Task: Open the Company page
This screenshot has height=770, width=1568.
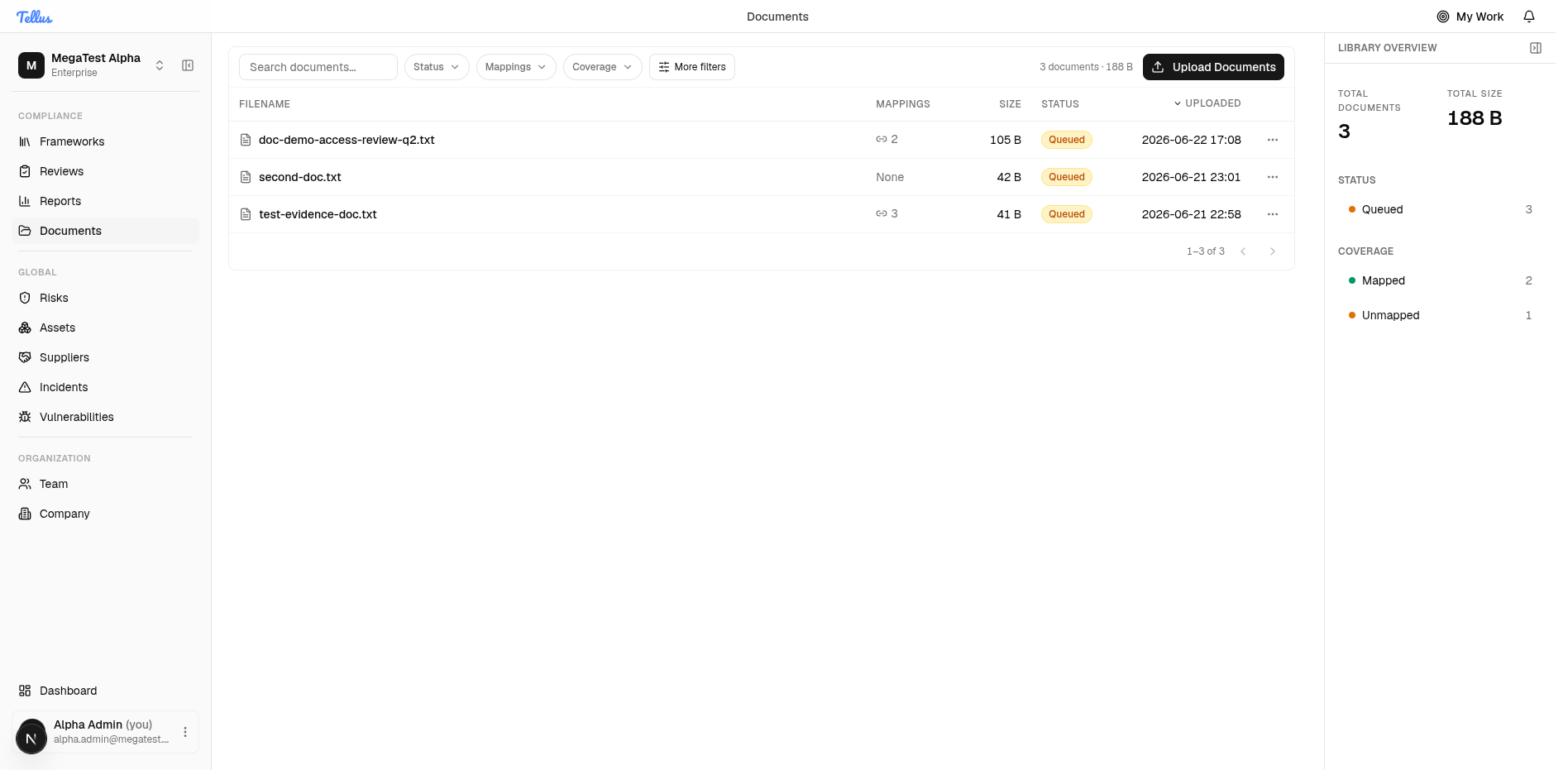Action: coord(106,514)
